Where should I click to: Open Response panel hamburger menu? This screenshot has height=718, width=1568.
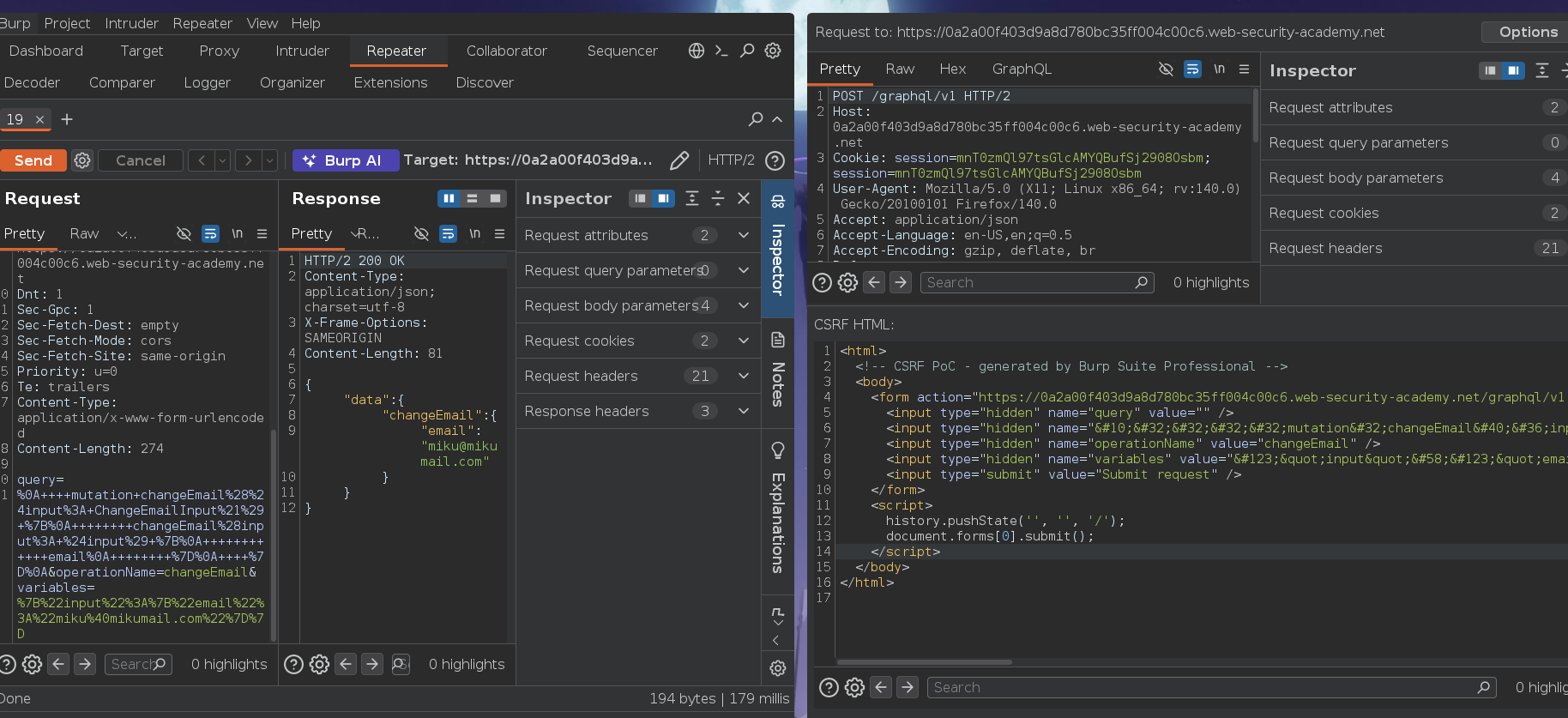coord(499,233)
